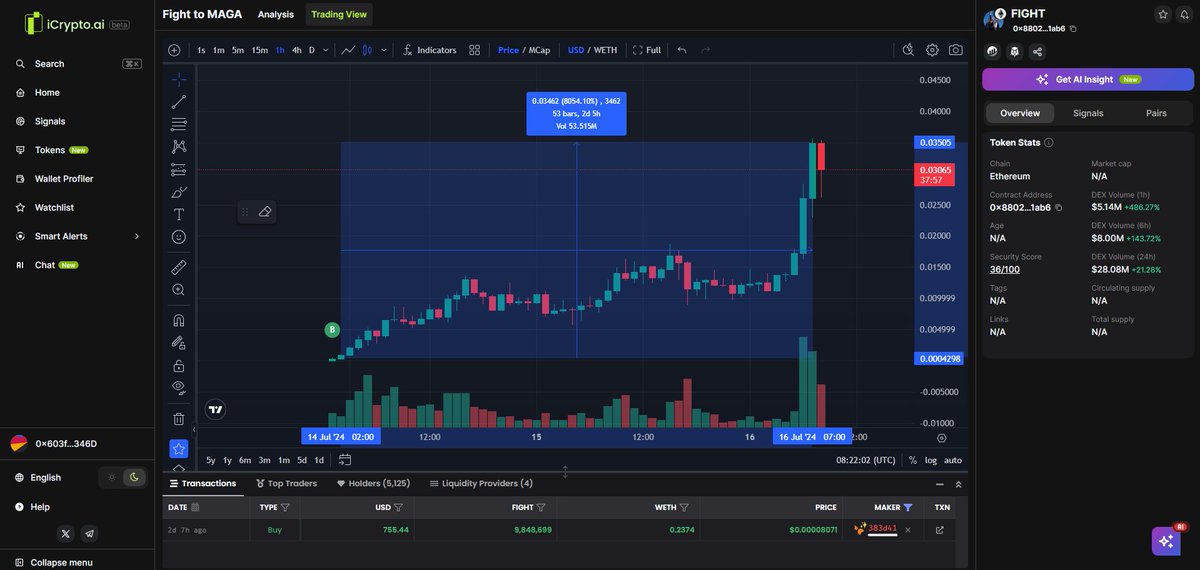Select the 15m timeframe
This screenshot has width=1200, height=570.
coord(259,50)
